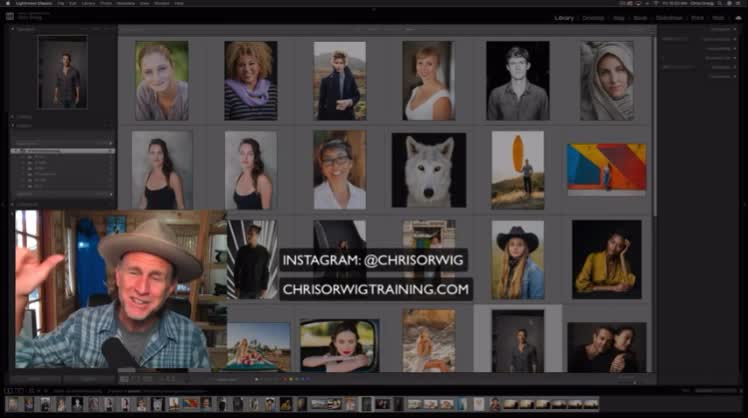Switch to the Develop module
Viewport: 748px width, 418px height.
pyautogui.click(x=593, y=18)
